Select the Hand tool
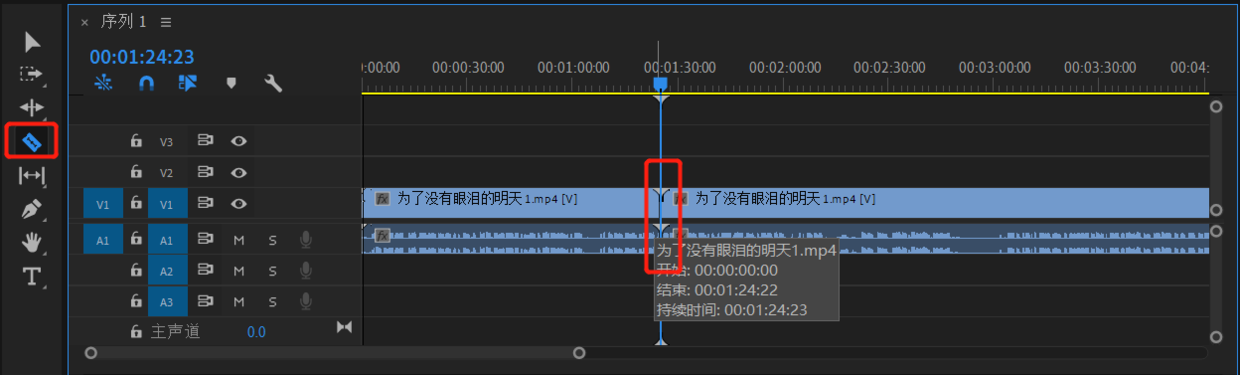 pyautogui.click(x=32, y=243)
